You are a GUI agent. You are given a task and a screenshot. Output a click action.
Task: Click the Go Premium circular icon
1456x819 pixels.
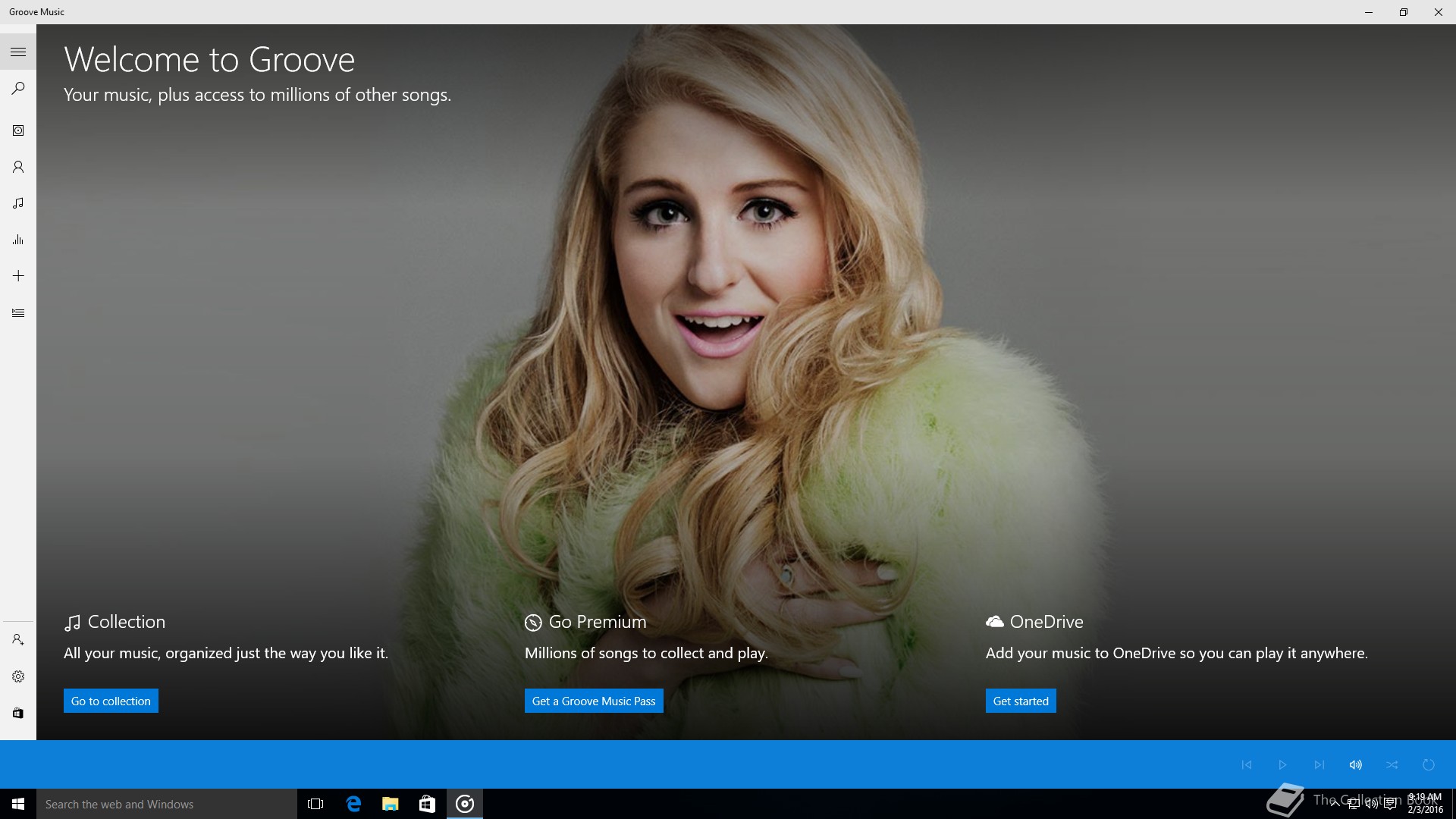533,623
